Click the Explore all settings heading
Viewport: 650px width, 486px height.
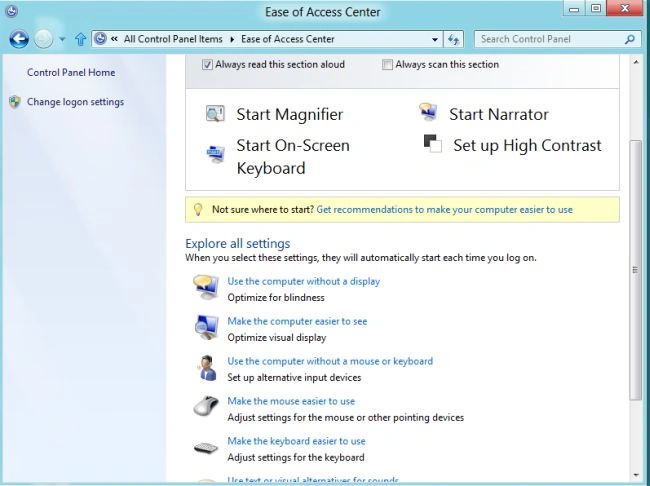pos(238,243)
